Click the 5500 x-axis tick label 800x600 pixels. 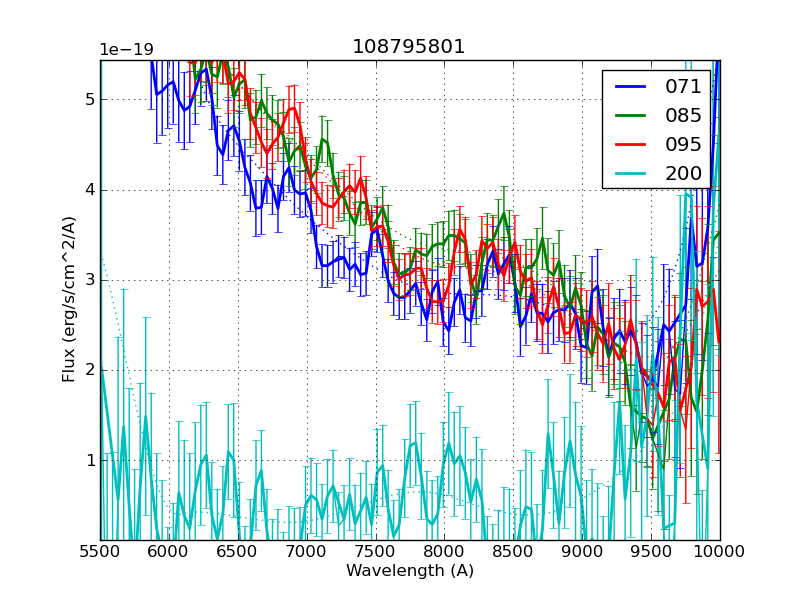[100, 551]
